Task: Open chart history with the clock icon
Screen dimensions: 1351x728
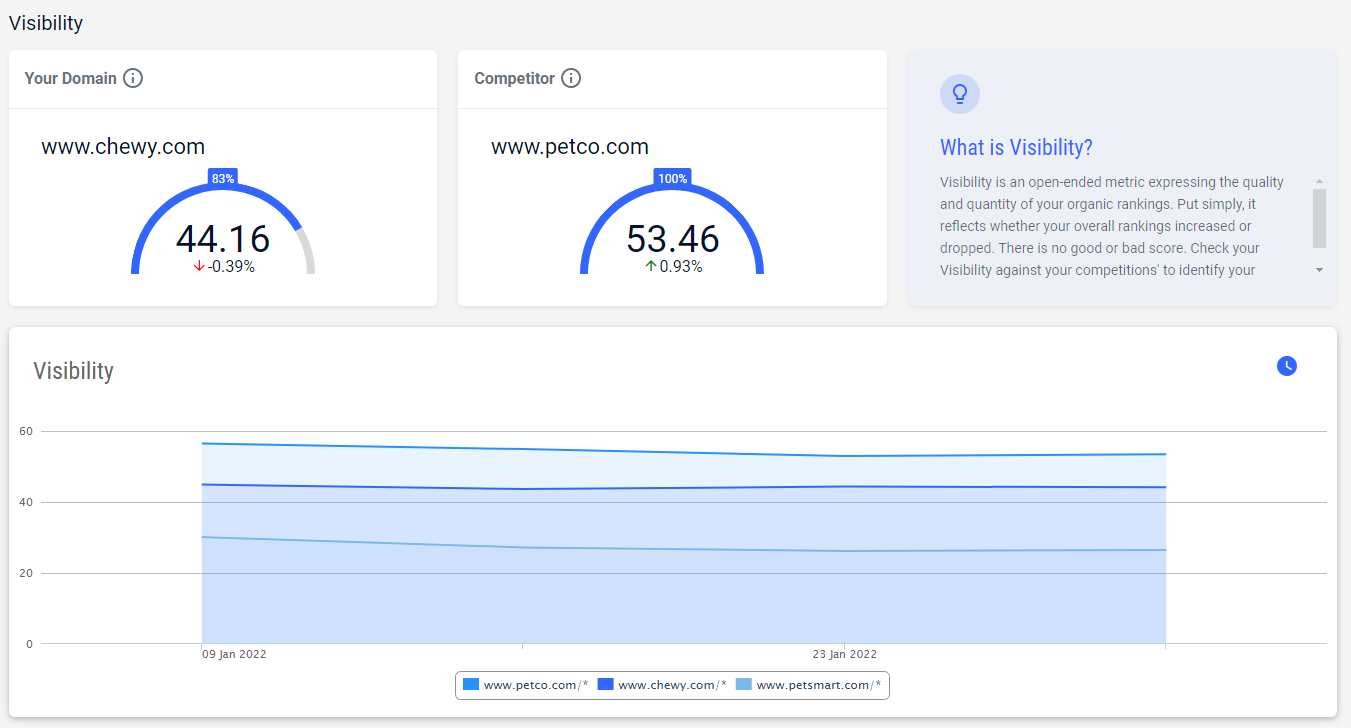Action: point(1287,366)
